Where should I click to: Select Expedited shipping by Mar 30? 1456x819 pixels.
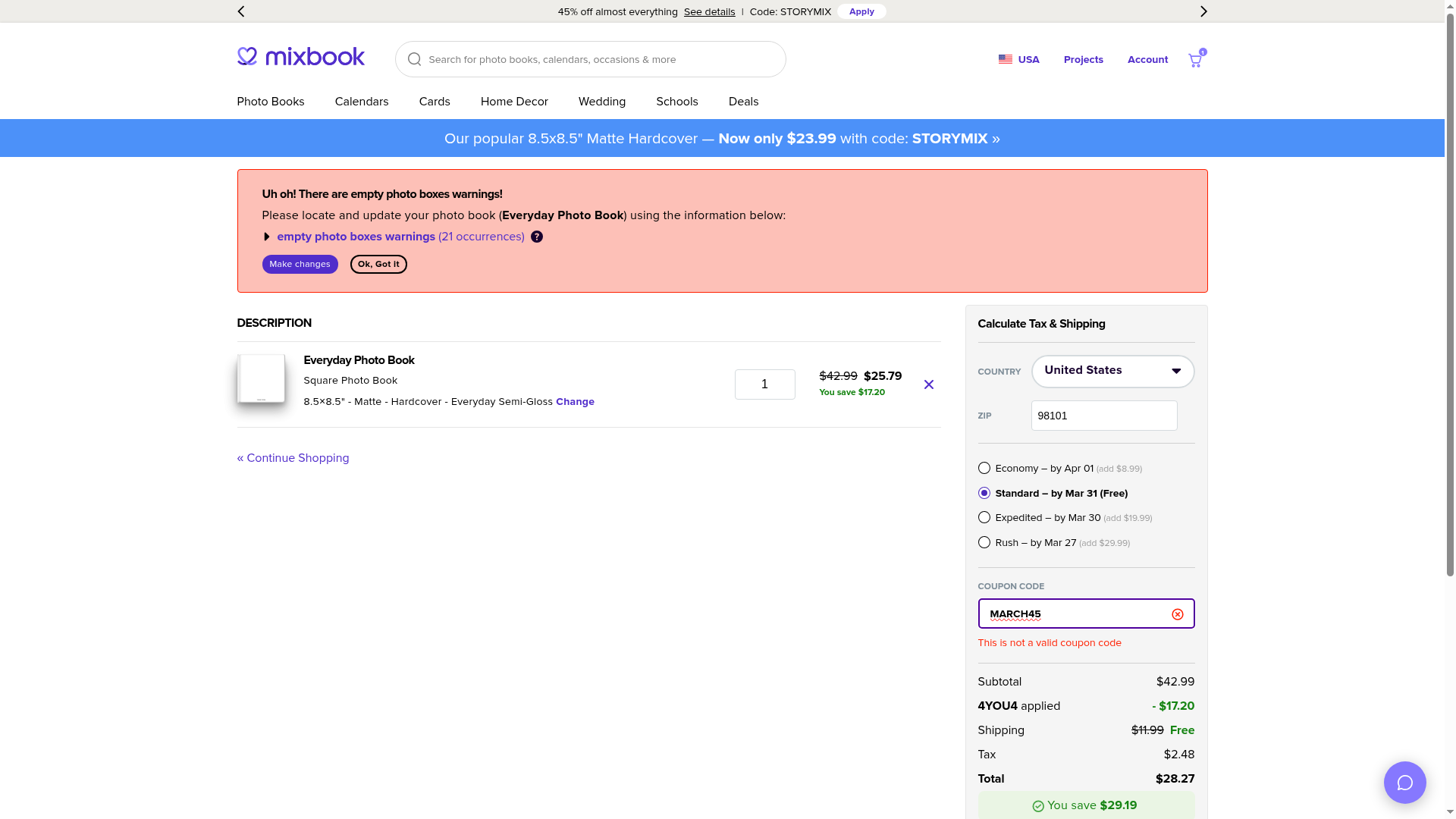pyautogui.click(x=984, y=517)
